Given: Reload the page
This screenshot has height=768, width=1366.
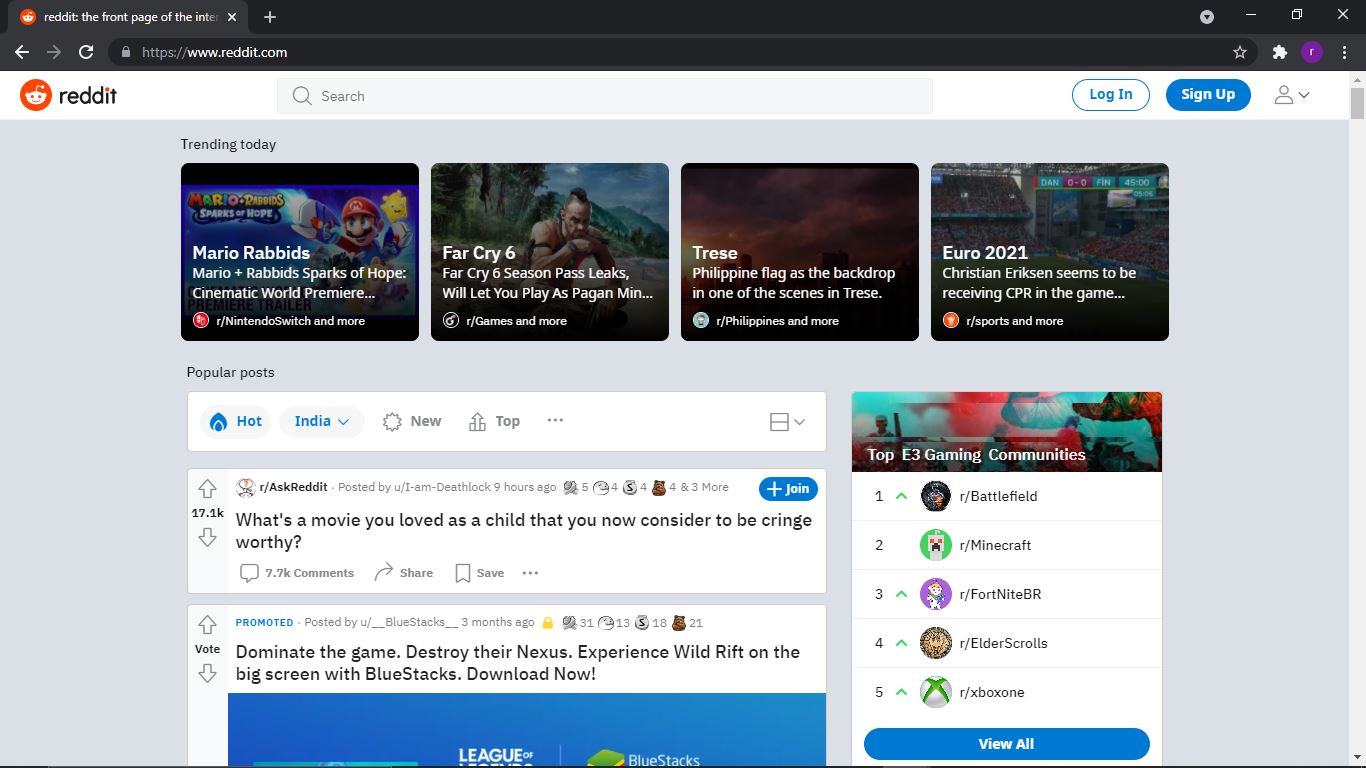Looking at the screenshot, I should point(86,52).
